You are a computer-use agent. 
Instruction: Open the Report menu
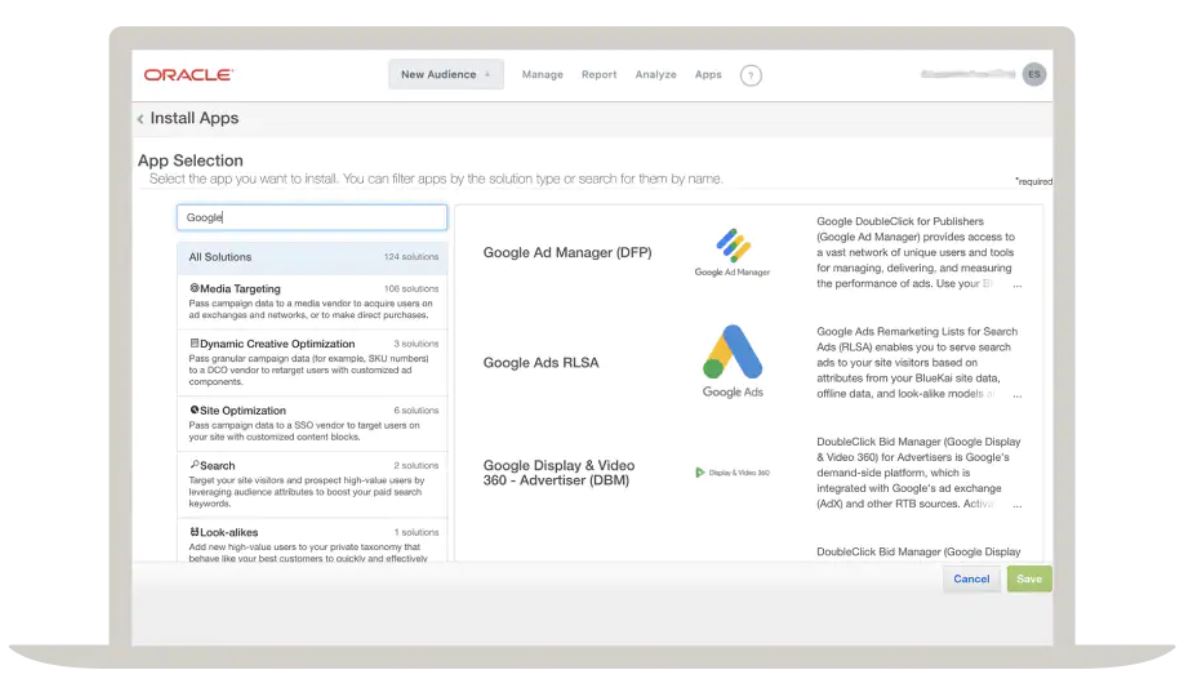(599, 74)
